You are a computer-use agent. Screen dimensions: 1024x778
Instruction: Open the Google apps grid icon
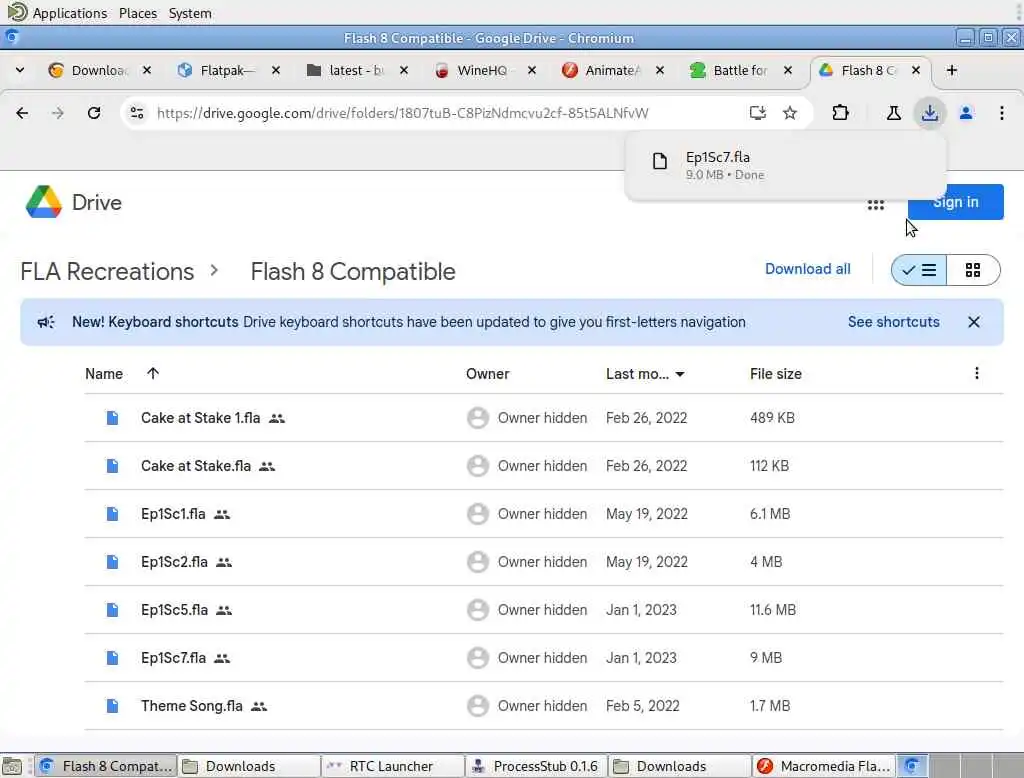tap(876, 205)
